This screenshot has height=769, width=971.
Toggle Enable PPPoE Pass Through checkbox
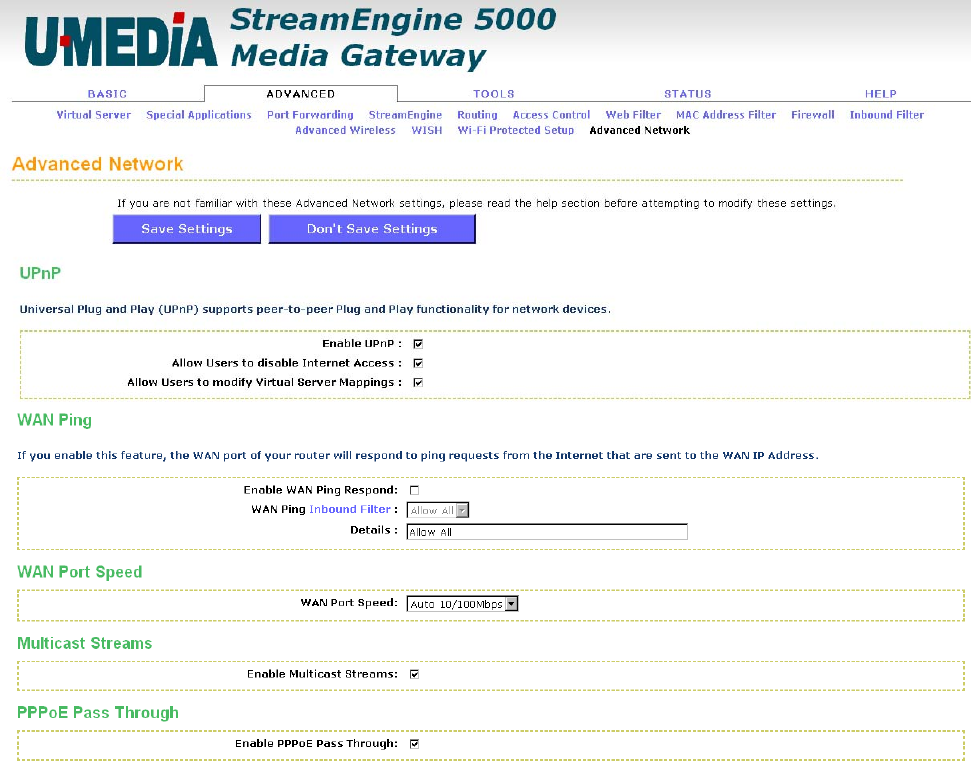tap(414, 744)
